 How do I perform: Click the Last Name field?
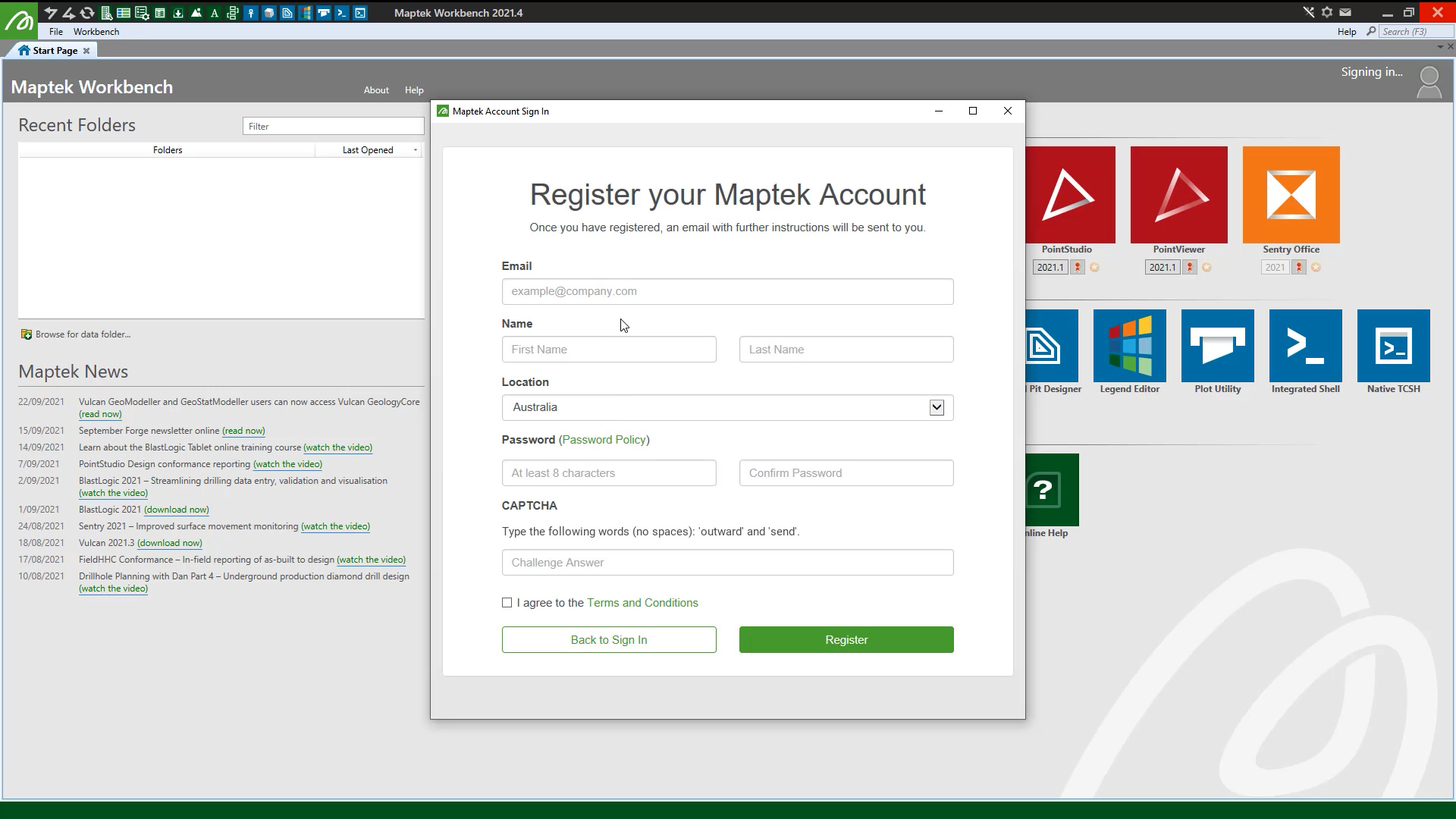[846, 350]
